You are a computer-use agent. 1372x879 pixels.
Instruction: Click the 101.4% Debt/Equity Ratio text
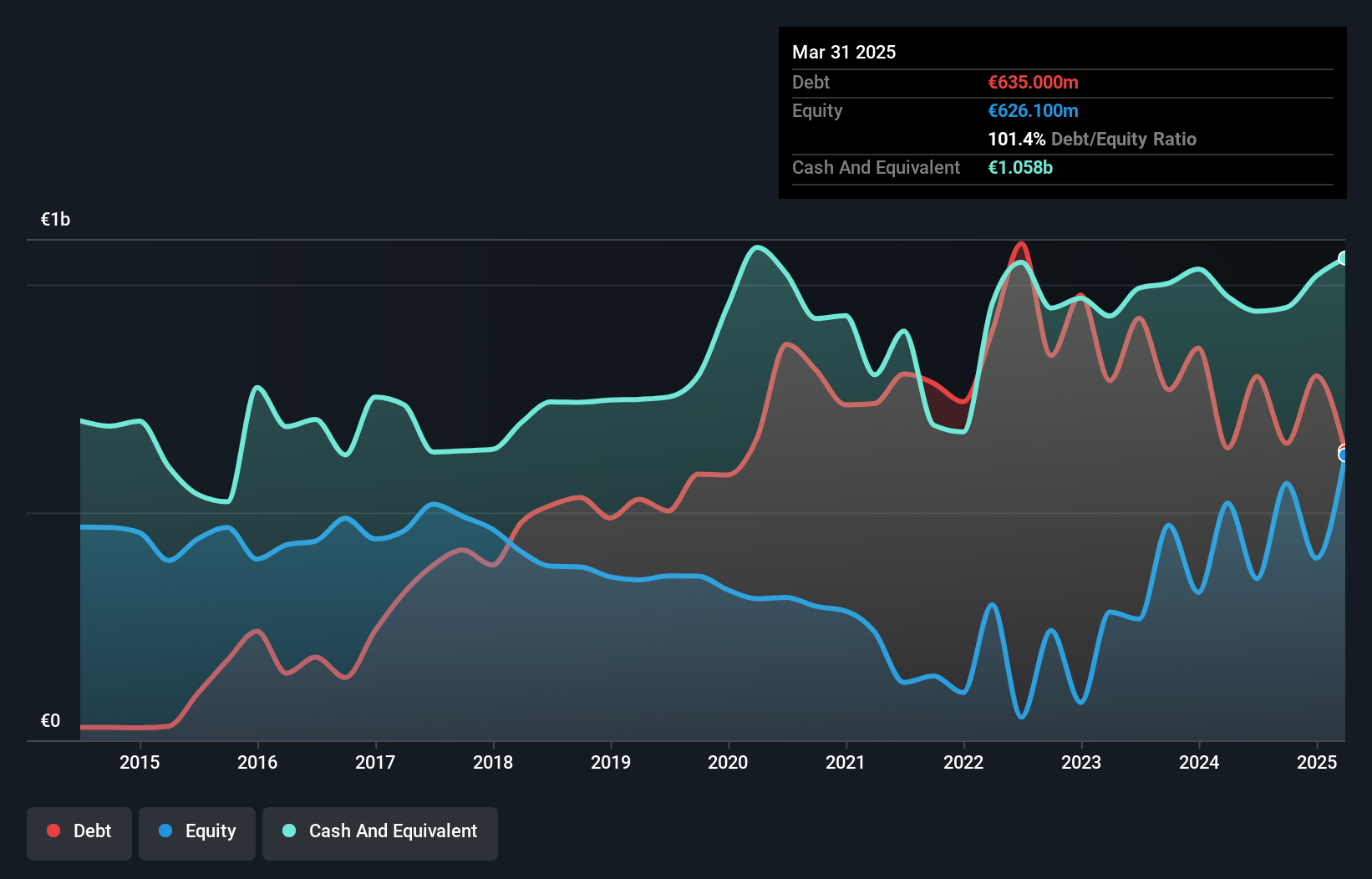[1091, 140]
